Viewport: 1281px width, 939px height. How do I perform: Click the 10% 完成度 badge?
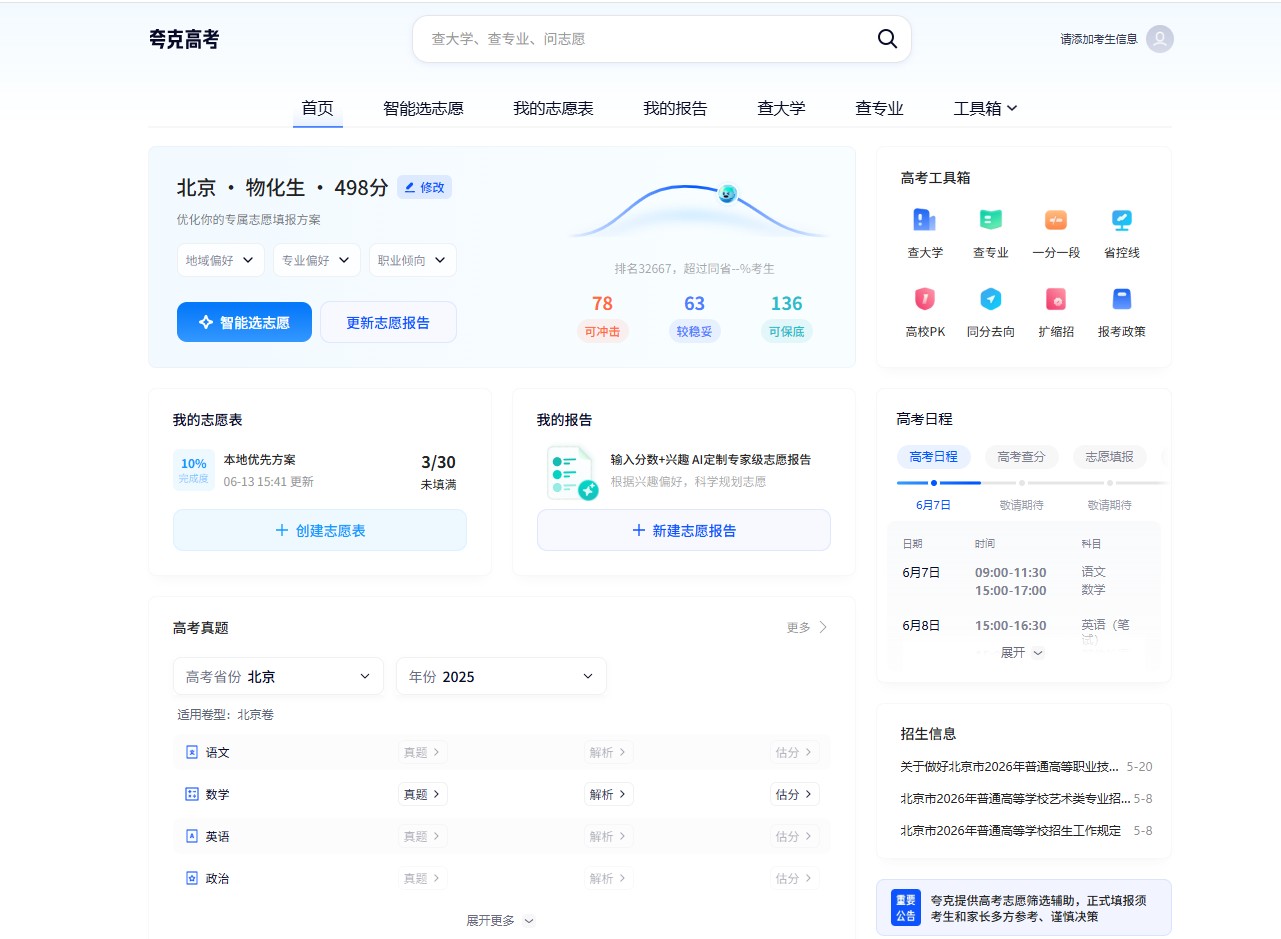[194, 470]
